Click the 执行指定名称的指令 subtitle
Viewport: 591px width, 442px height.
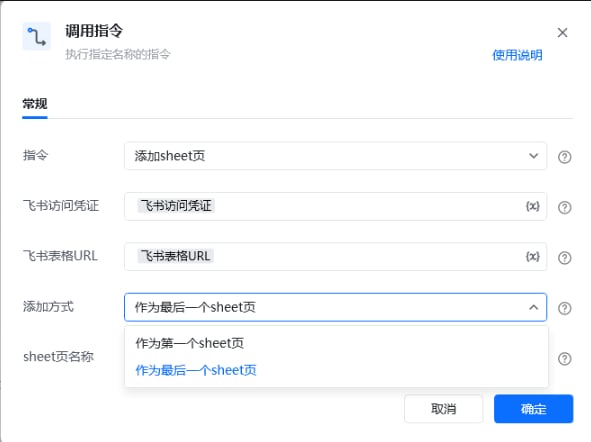[118, 54]
